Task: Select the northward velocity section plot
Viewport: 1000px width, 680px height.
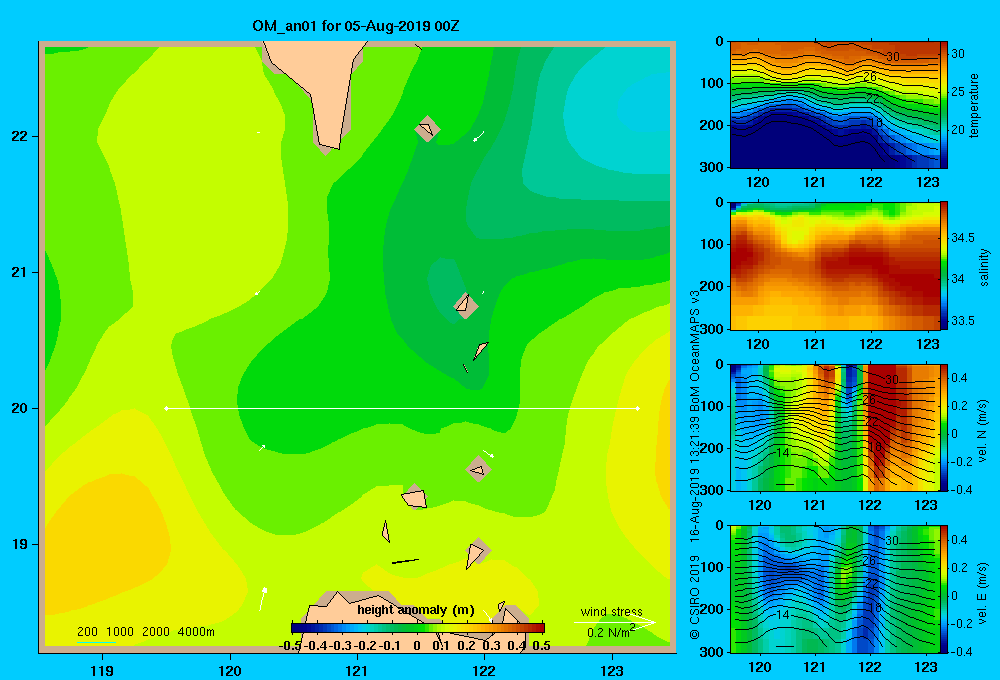Action: click(x=834, y=428)
